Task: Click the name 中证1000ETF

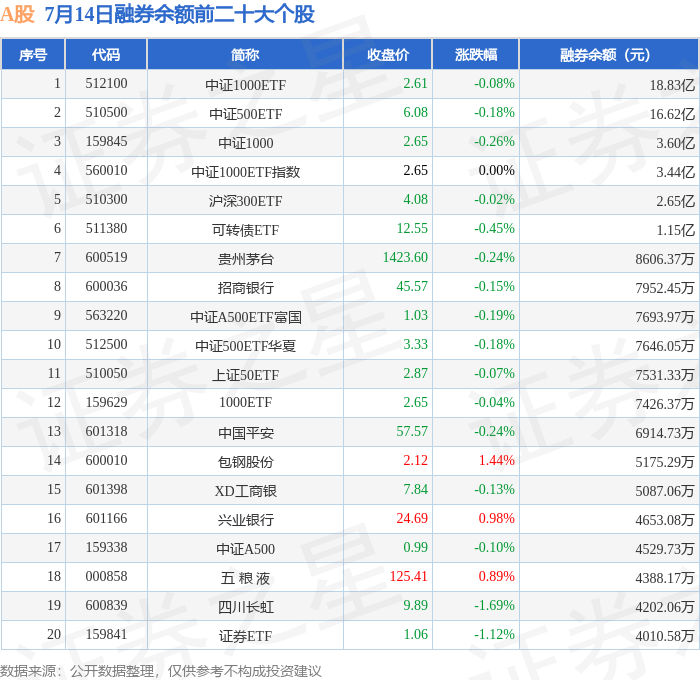Action: click(x=246, y=85)
